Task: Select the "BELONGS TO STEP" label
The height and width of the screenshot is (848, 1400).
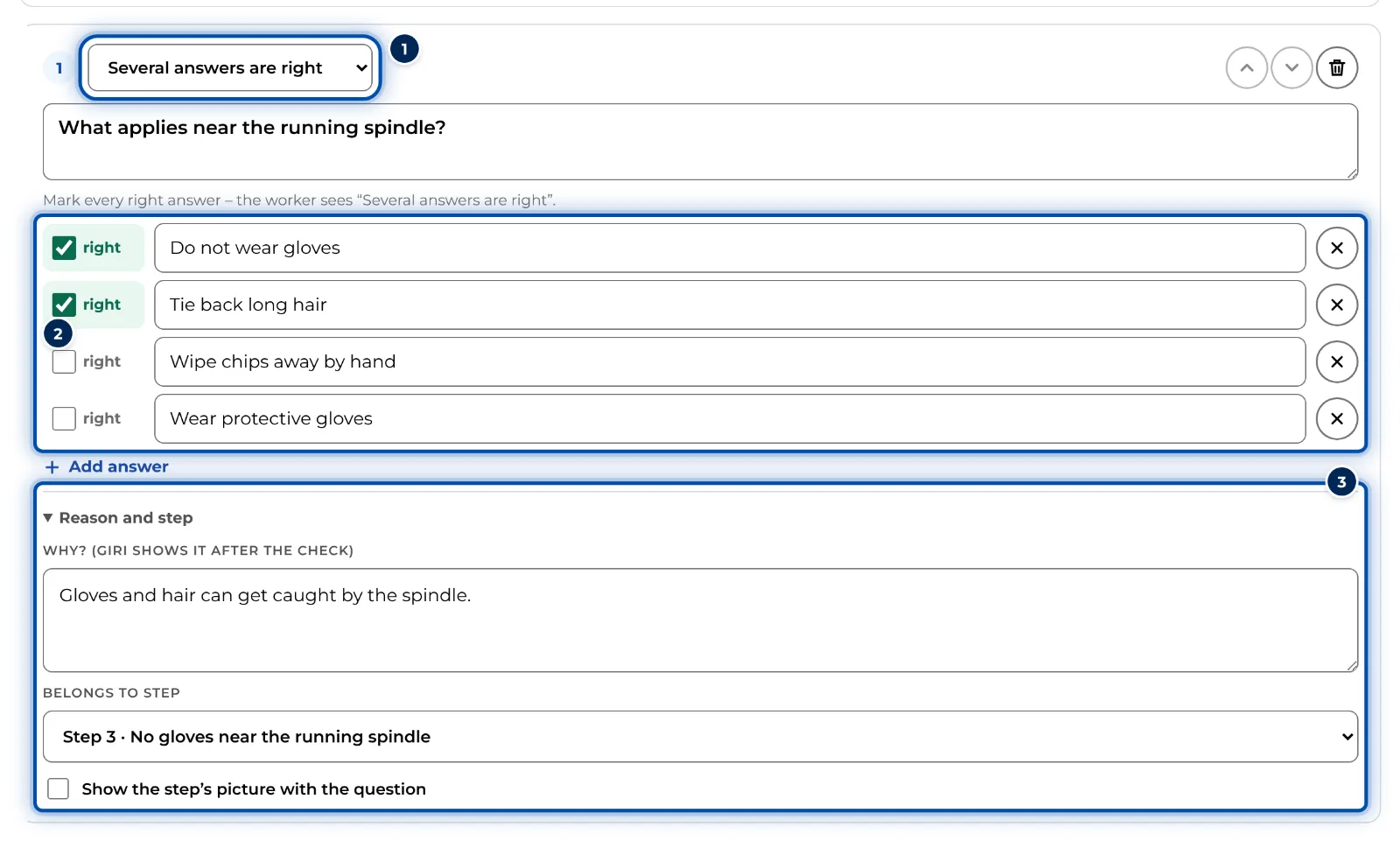Action: pos(111,692)
